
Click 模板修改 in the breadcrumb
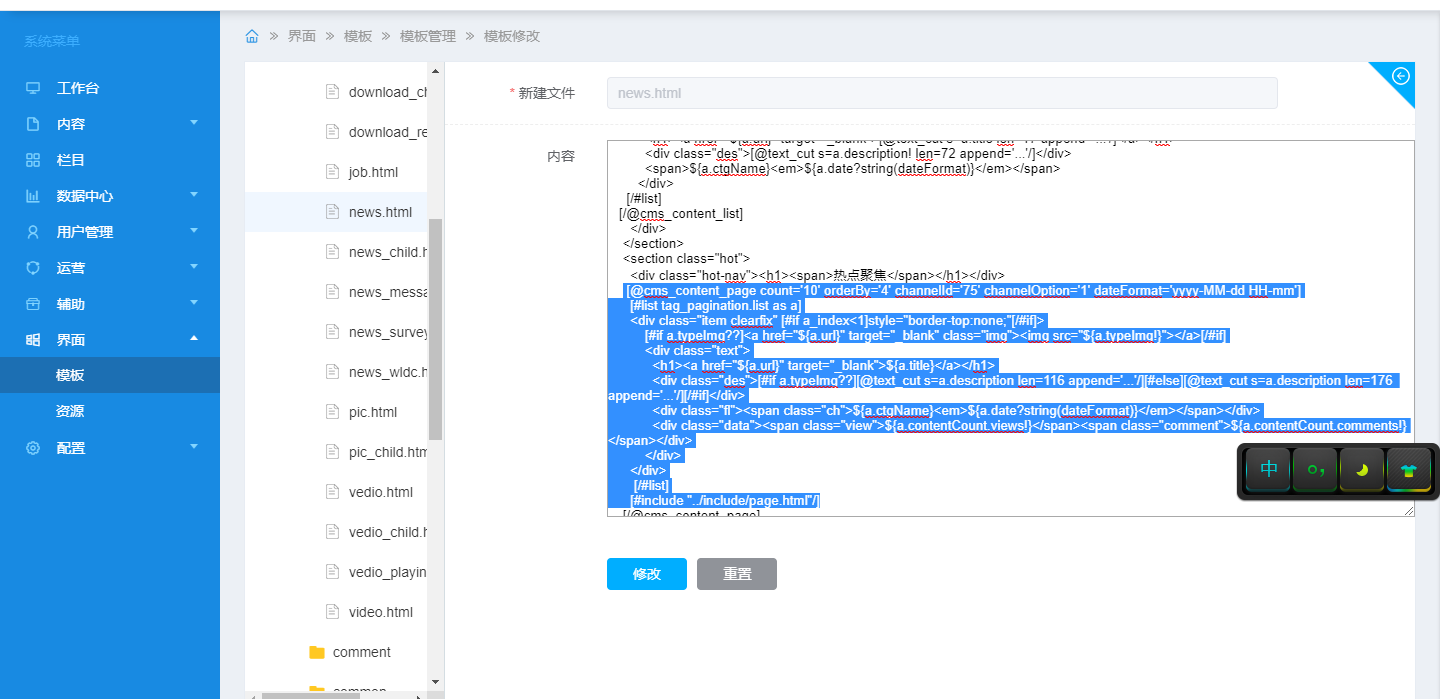click(512, 36)
